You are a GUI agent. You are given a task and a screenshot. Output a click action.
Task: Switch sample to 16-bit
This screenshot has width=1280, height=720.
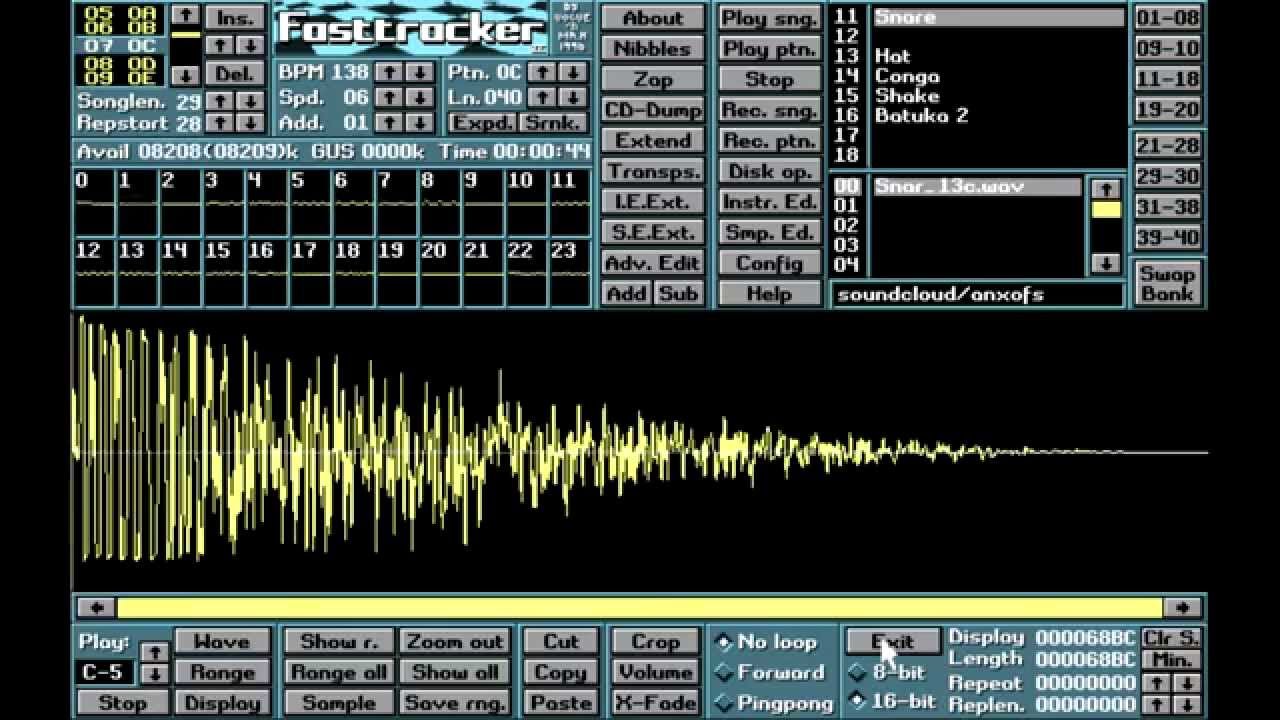click(892, 701)
